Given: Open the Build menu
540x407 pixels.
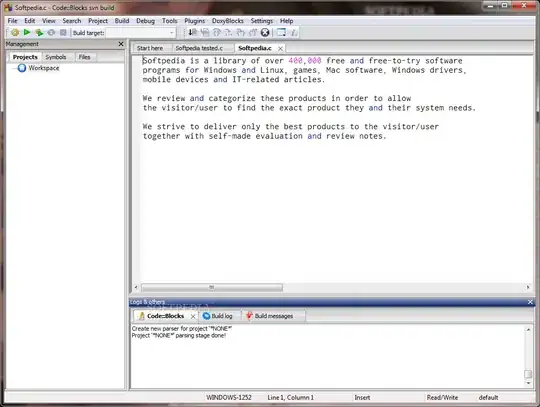Looking at the screenshot, I should (x=122, y=21).
